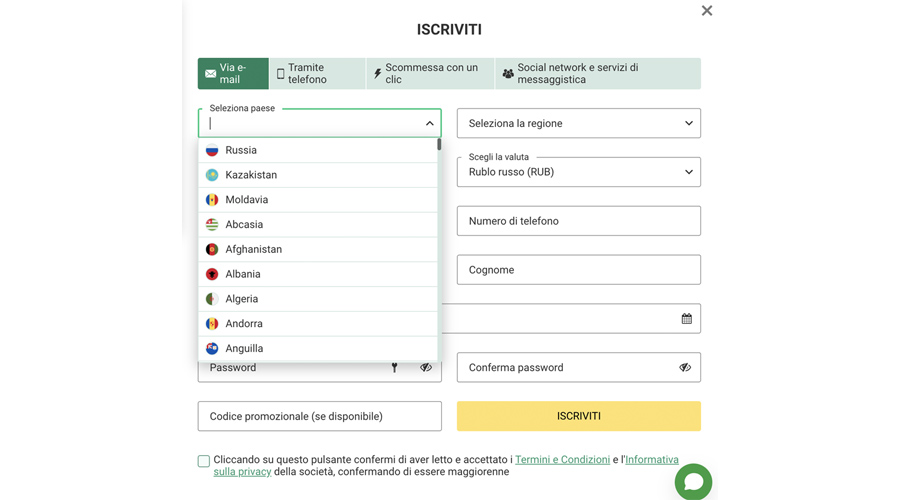Screen dimensions: 900x500
Task: Open Social network e servizi di messaggistica tab
Action: (x=598, y=73)
